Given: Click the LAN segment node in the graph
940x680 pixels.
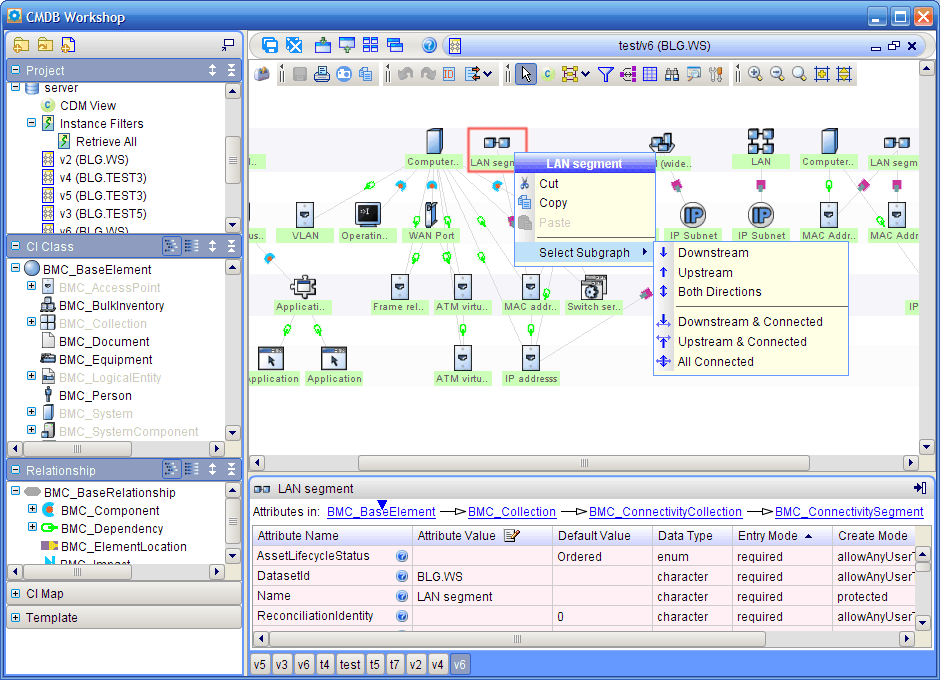Looking at the screenshot, I should [x=497, y=149].
